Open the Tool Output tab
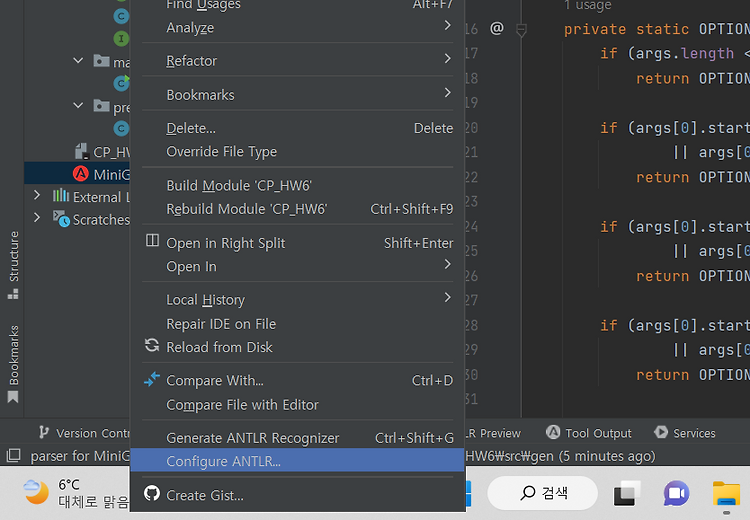 click(x=589, y=433)
